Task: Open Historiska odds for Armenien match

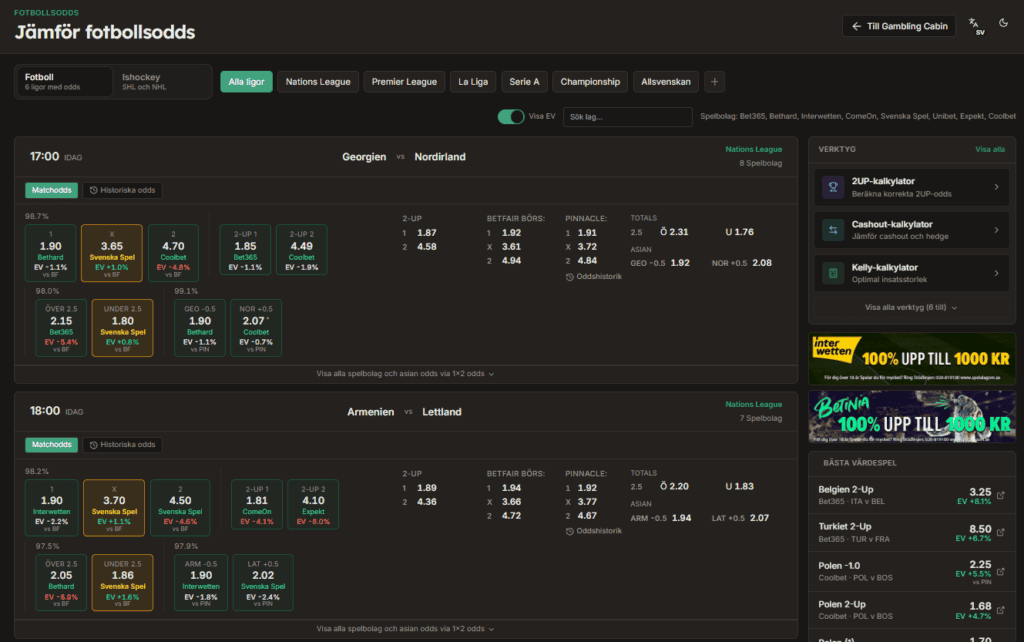Action: (123, 445)
